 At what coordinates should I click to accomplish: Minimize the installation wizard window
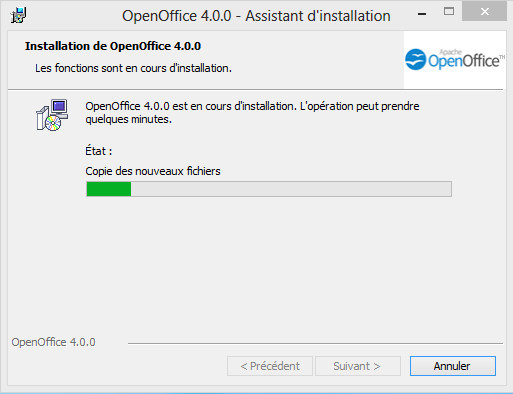(x=422, y=14)
